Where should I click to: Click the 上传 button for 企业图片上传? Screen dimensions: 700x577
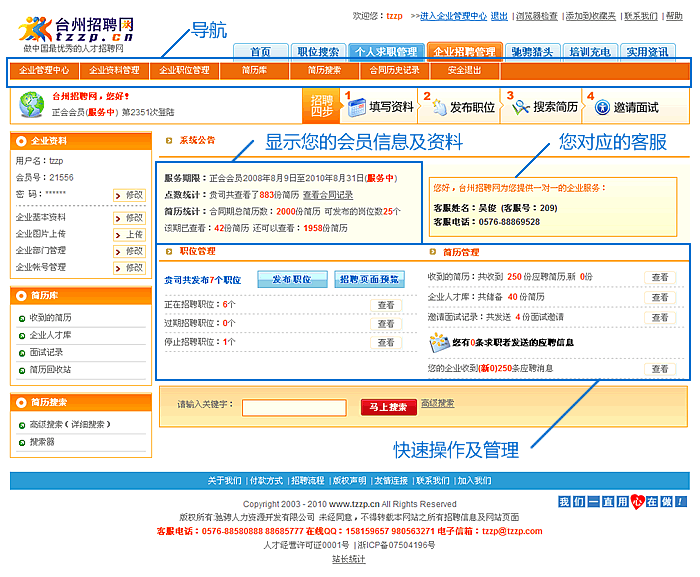pyautogui.click(x=130, y=234)
